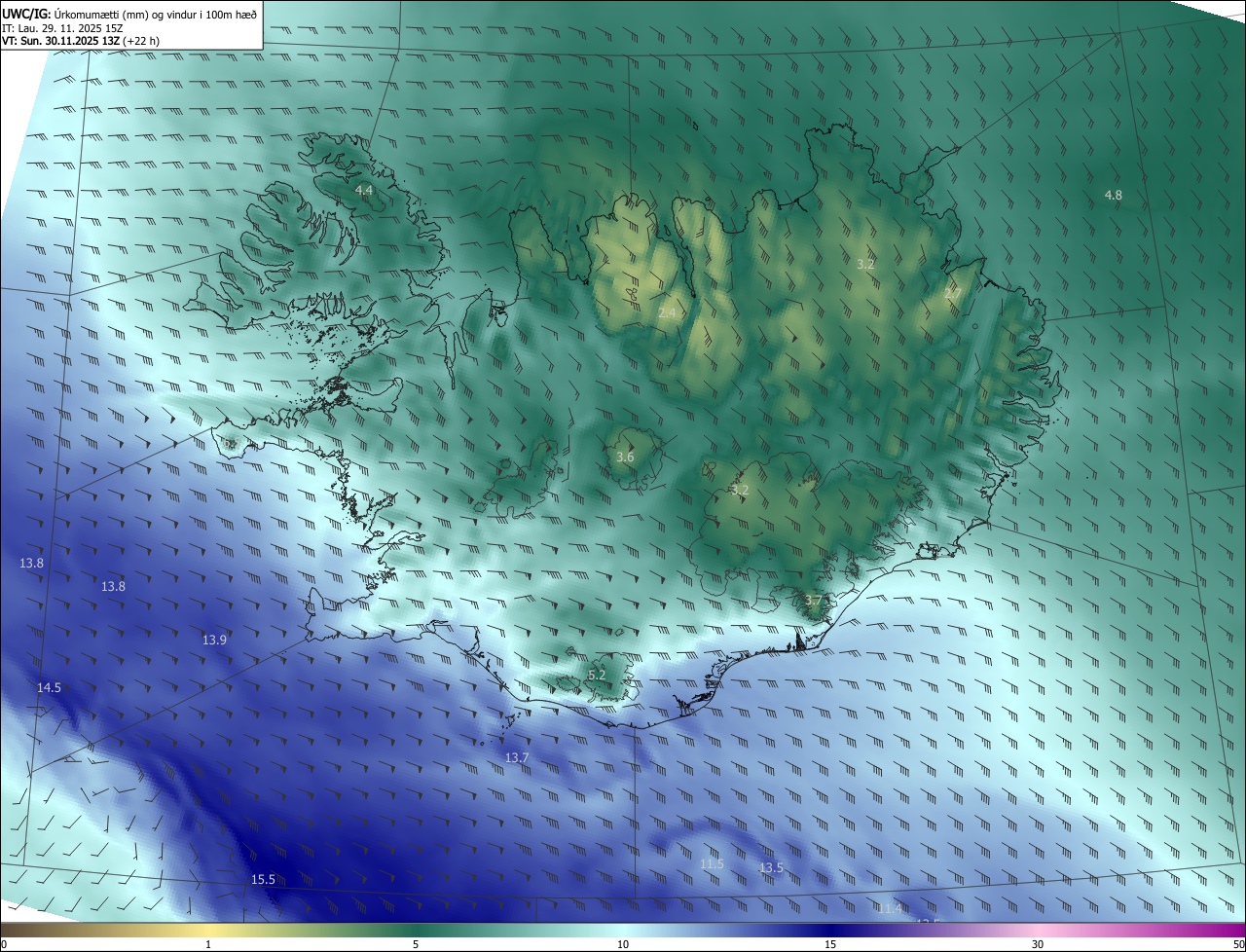Screen dimensions: 1246x952
Task: Click the 3.2 value below the 3.6 label
Action: 740,491
